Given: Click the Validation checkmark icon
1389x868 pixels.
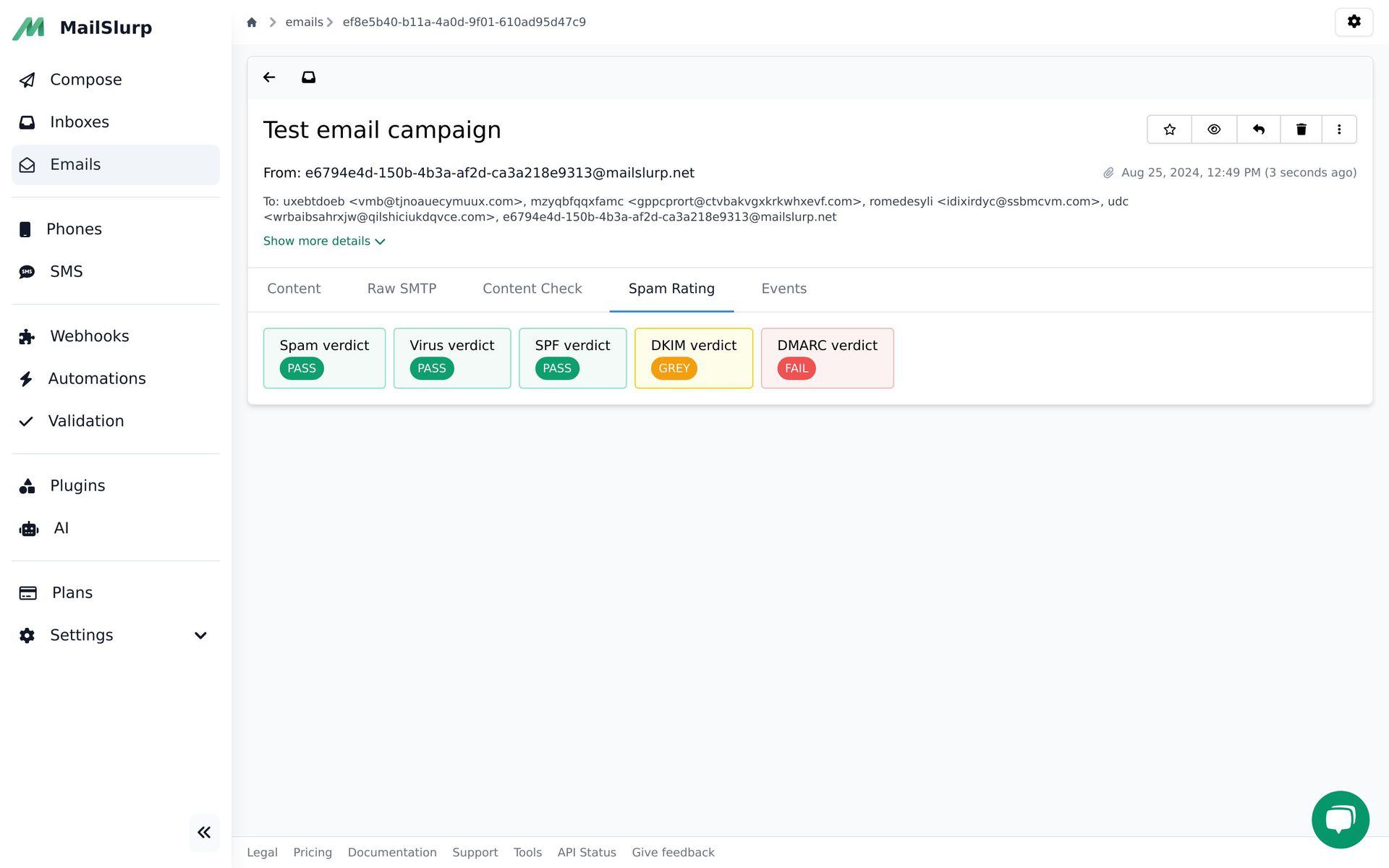Looking at the screenshot, I should (25, 421).
